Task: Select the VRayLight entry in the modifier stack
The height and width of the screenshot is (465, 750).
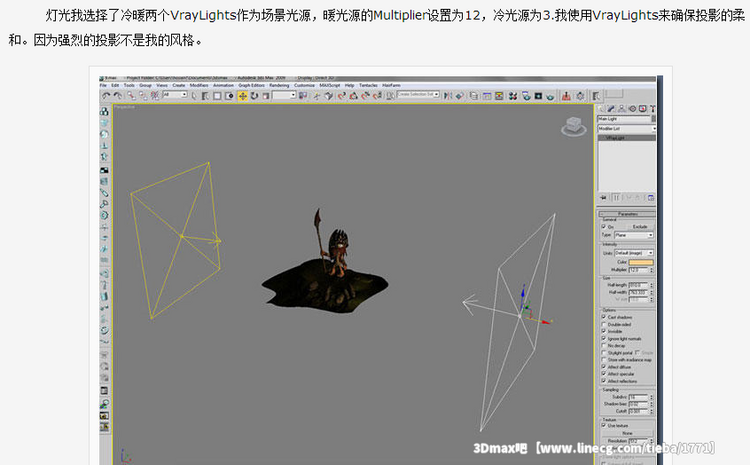Action: pyautogui.click(x=627, y=138)
